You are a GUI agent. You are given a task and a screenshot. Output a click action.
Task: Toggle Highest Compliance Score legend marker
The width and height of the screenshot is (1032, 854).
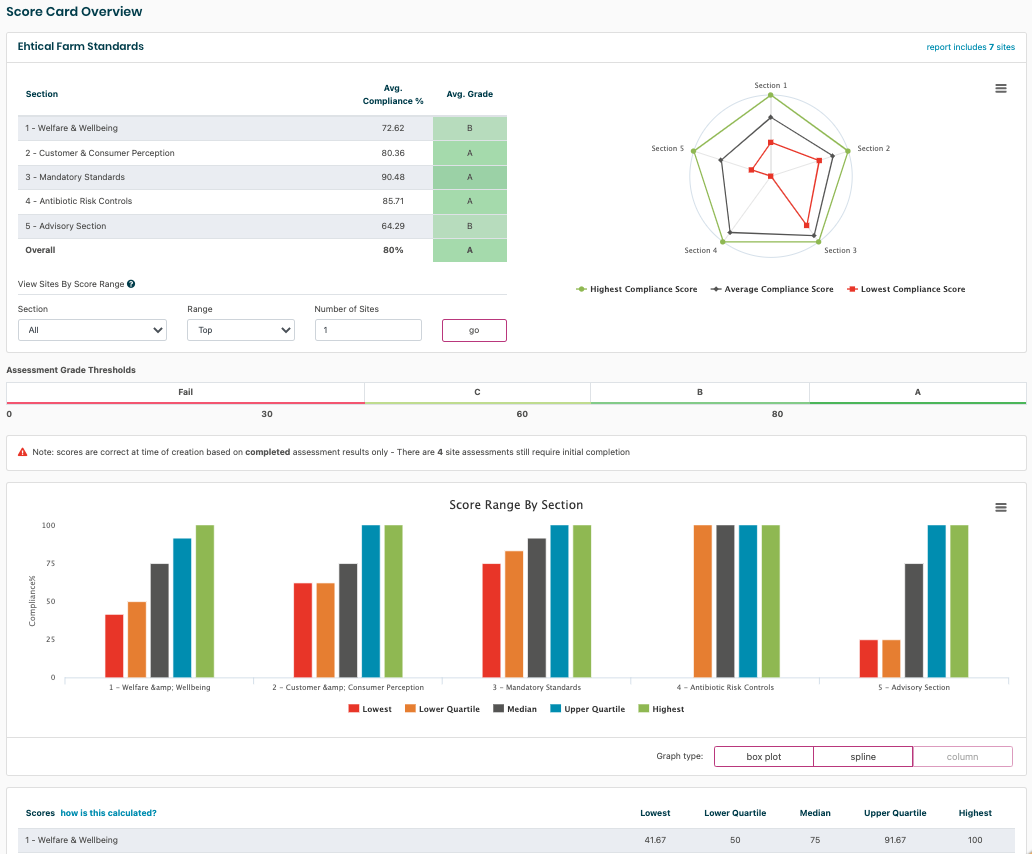tap(581, 289)
